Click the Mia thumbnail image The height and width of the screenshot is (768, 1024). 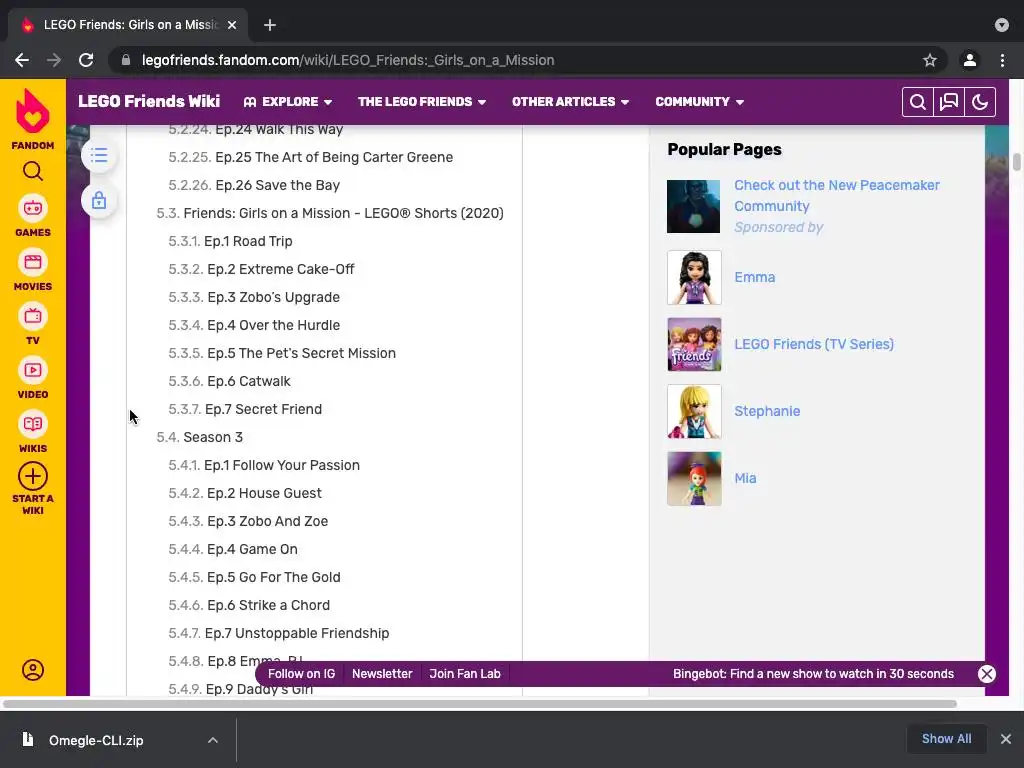point(694,479)
